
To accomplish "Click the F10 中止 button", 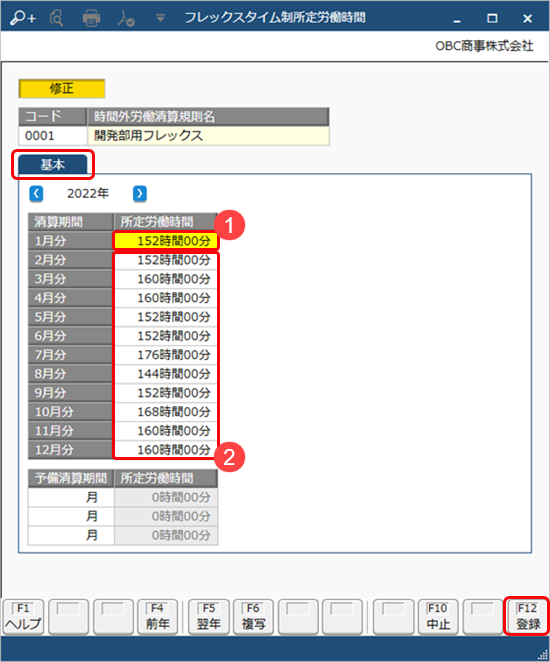I will 438,616.
